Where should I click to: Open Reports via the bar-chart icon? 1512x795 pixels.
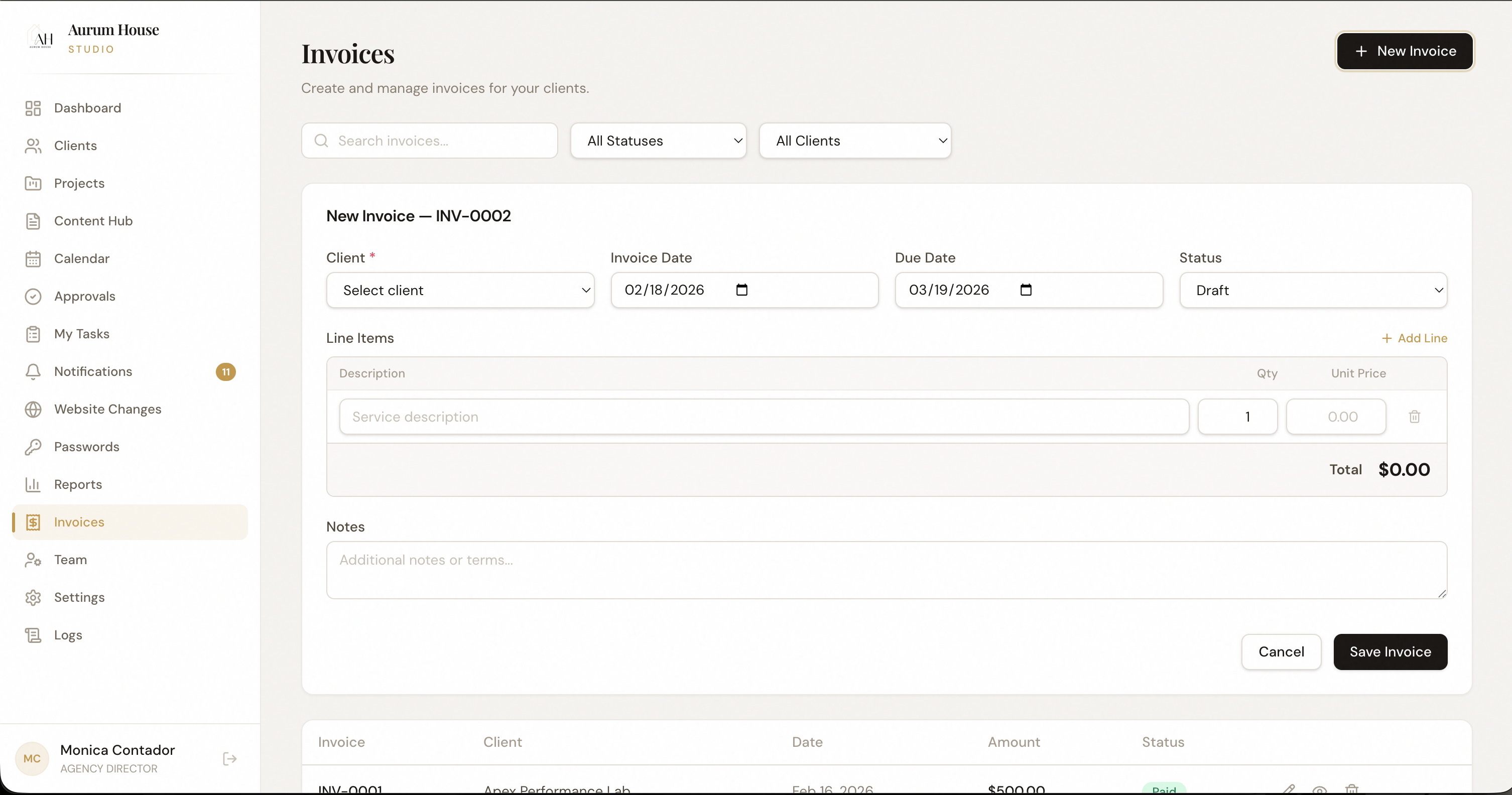click(x=34, y=484)
